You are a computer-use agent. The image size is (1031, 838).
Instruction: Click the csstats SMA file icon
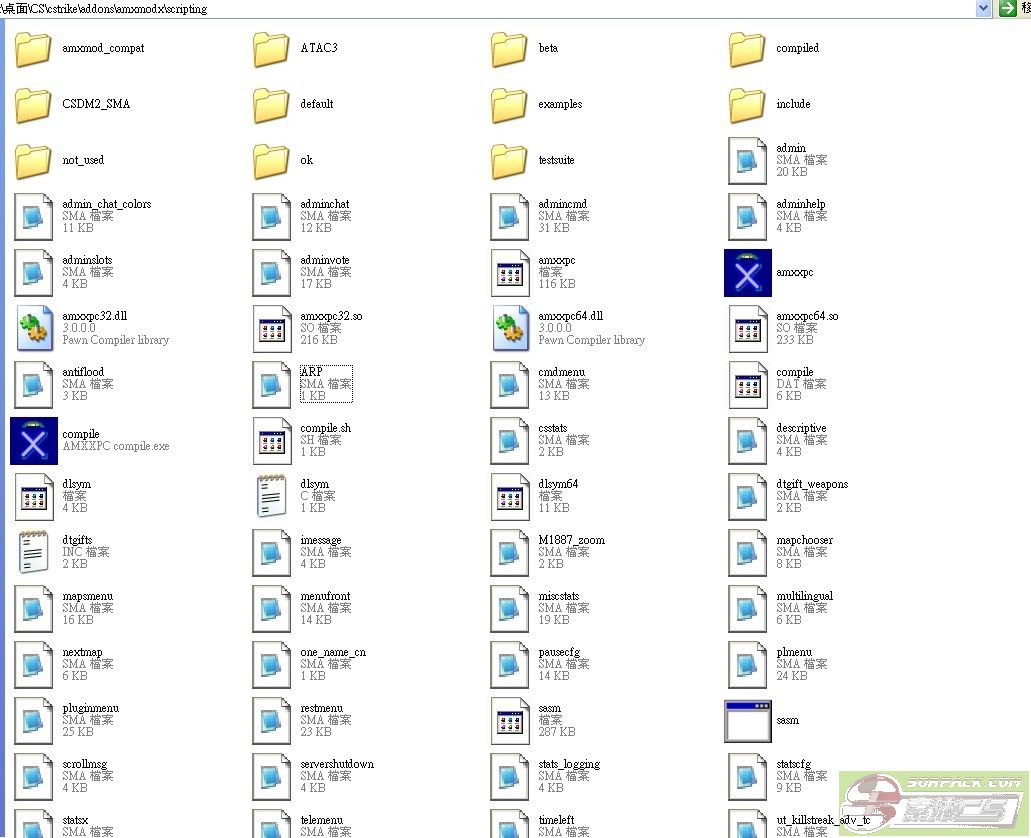tap(510, 441)
